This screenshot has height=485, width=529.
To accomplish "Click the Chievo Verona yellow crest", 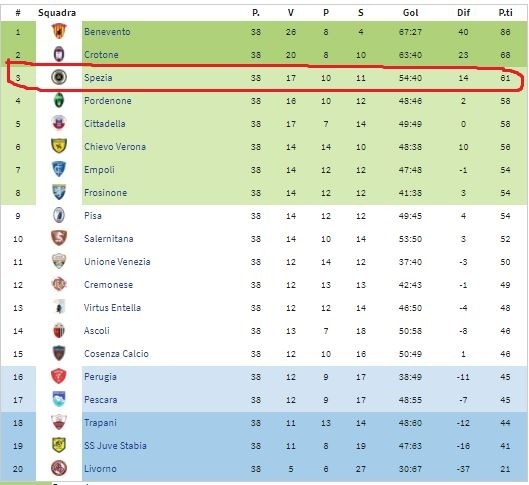I will 59,146.
